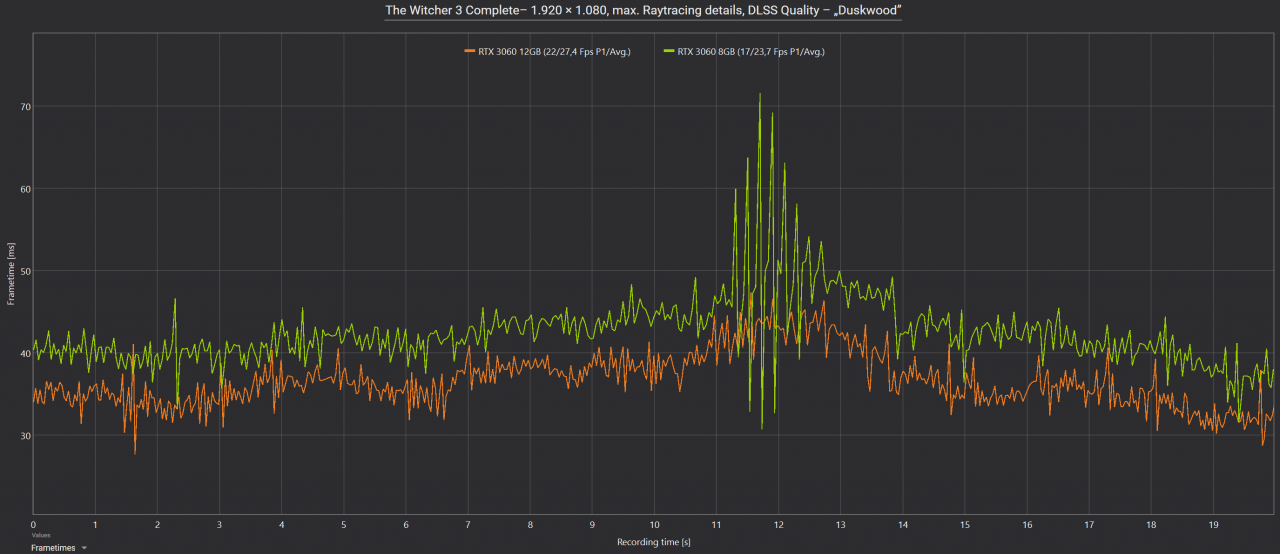The image size is (1280, 554).
Task: Click the x-axis tick label 0
Action: click(34, 524)
